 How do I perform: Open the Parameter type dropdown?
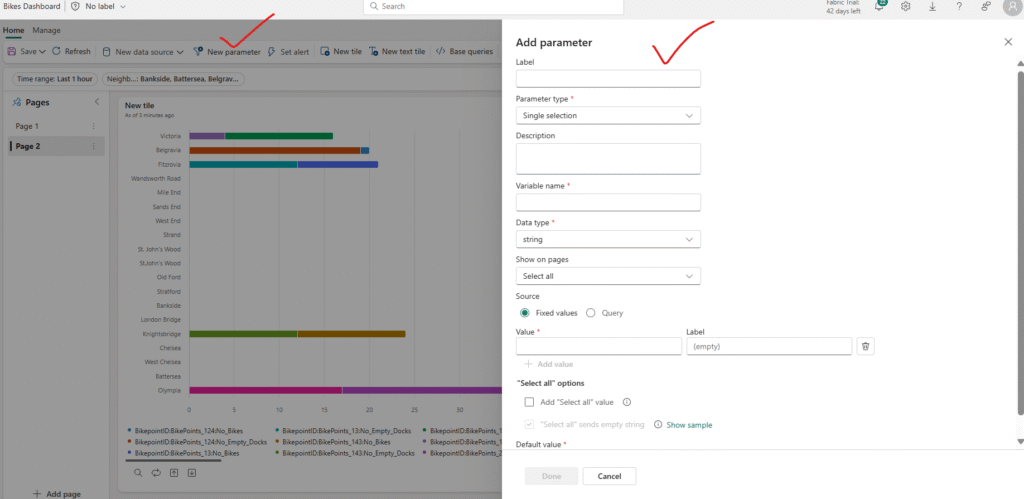[608, 116]
